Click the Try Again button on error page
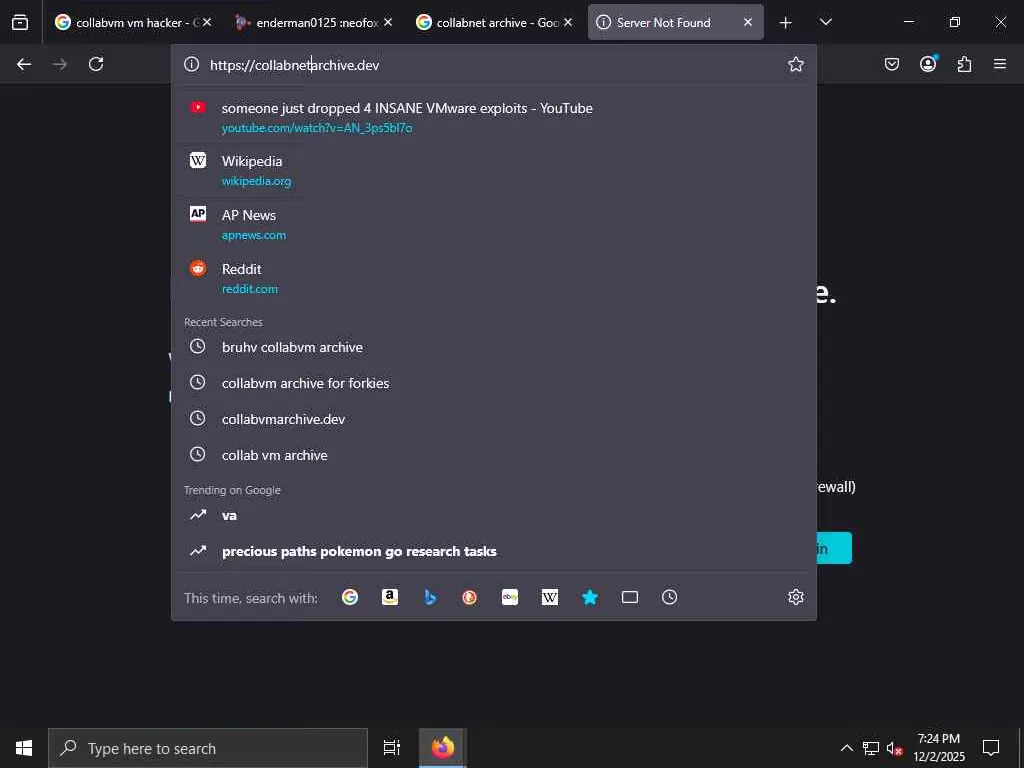This screenshot has height=768, width=1024. tap(835, 548)
